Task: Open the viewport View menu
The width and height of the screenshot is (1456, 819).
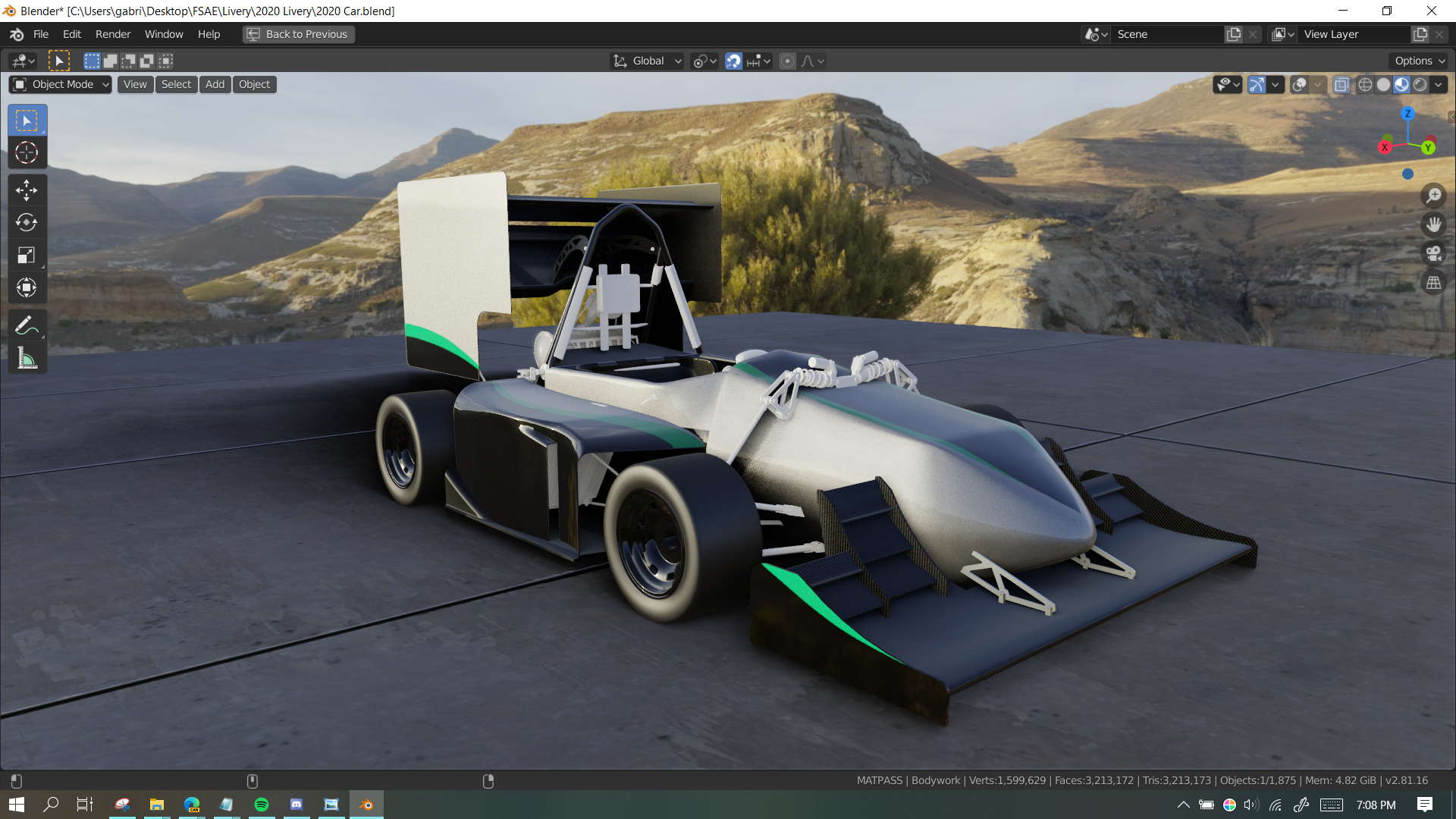Action: coord(135,85)
